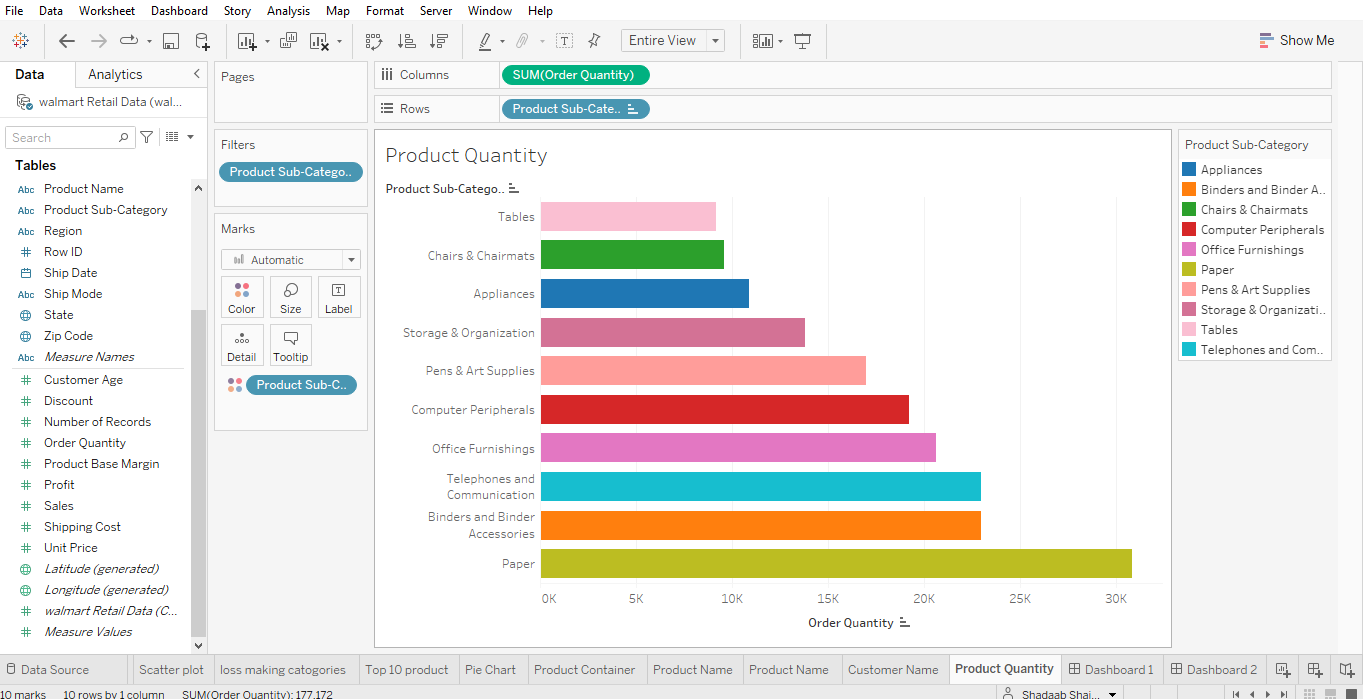1363x699 pixels.
Task: Click the Paper bar in the chart
Action: tap(836, 564)
